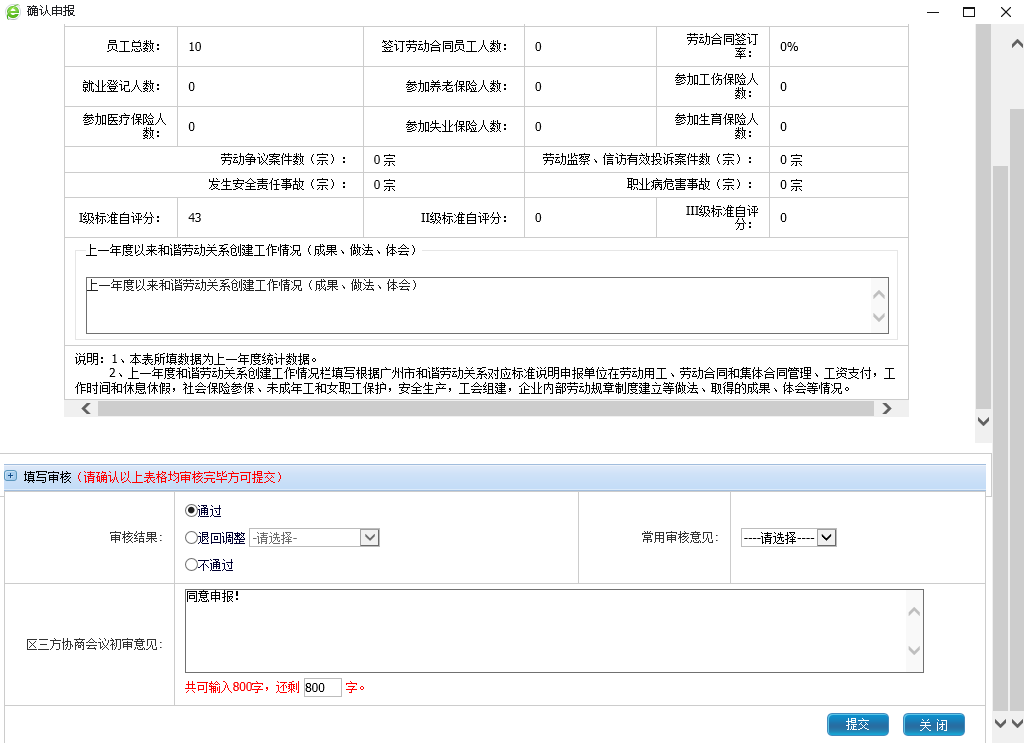Click the right arrow of the horizontal scrollbar

pyautogui.click(x=886, y=408)
